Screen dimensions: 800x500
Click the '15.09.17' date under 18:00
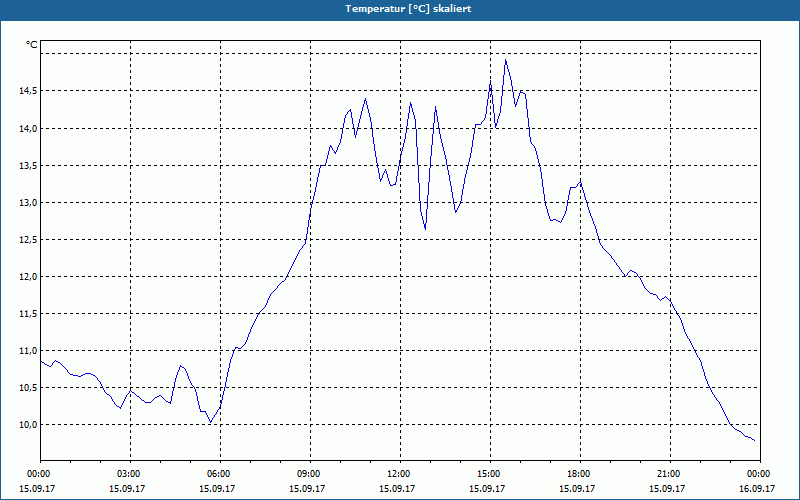point(577,488)
